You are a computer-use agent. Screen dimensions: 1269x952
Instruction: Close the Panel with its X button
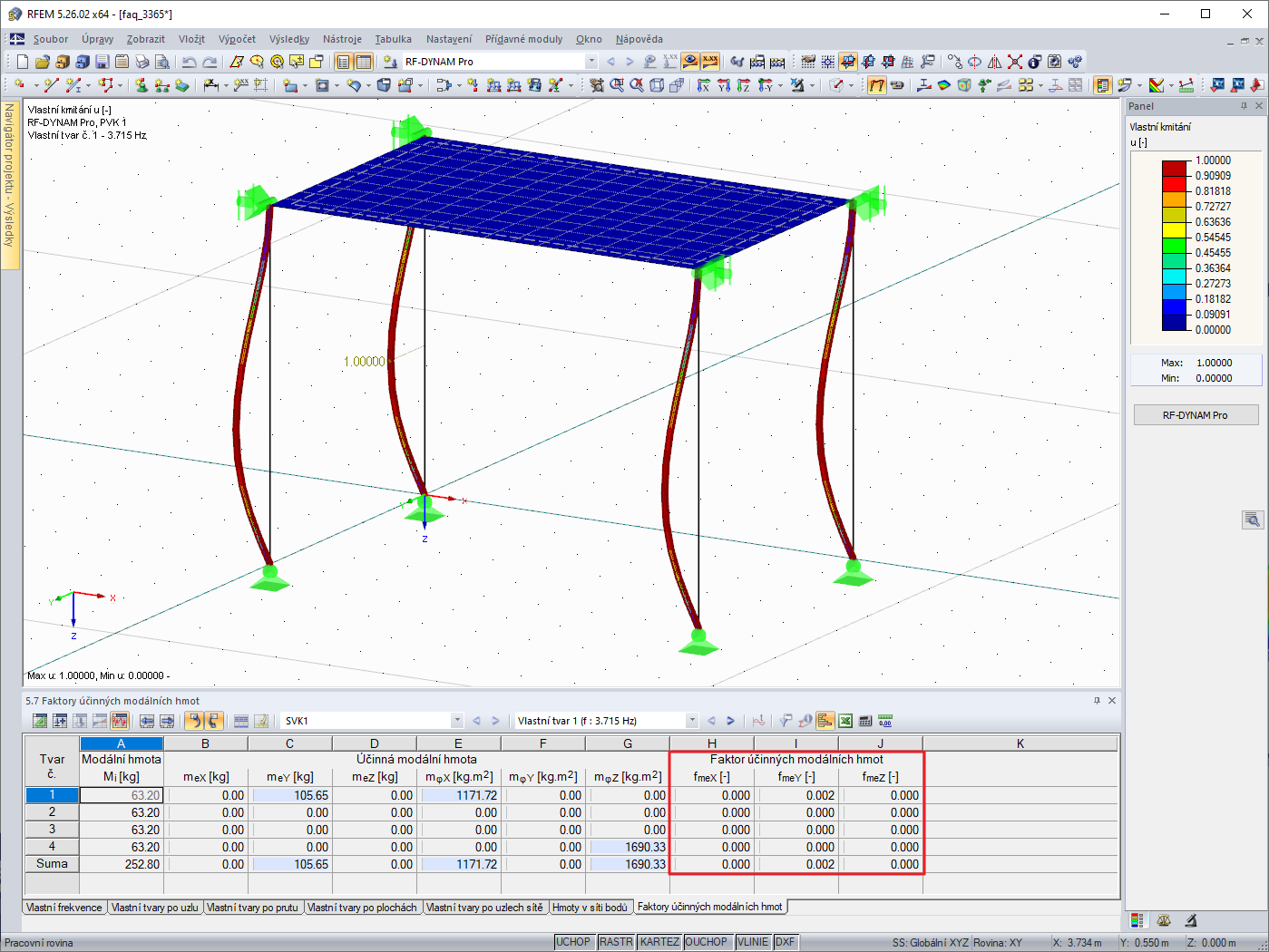pos(1258,106)
